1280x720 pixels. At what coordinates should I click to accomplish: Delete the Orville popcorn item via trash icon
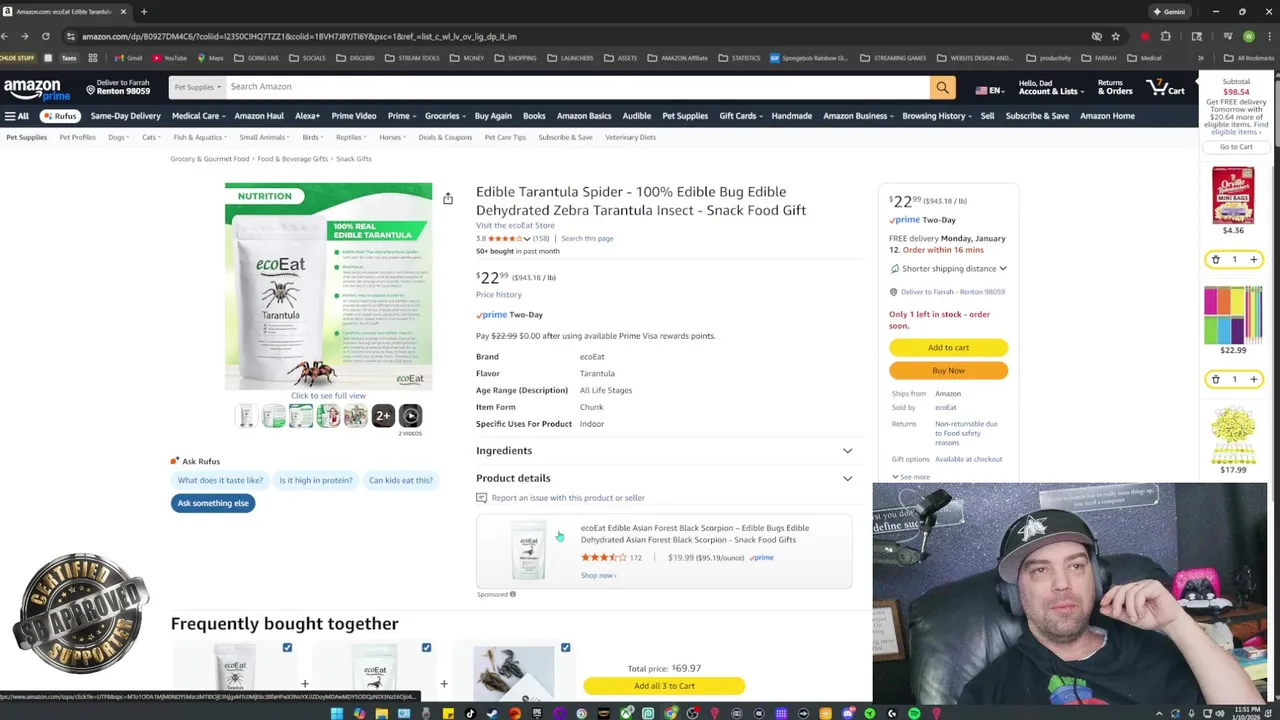[x=1216, y=259]
